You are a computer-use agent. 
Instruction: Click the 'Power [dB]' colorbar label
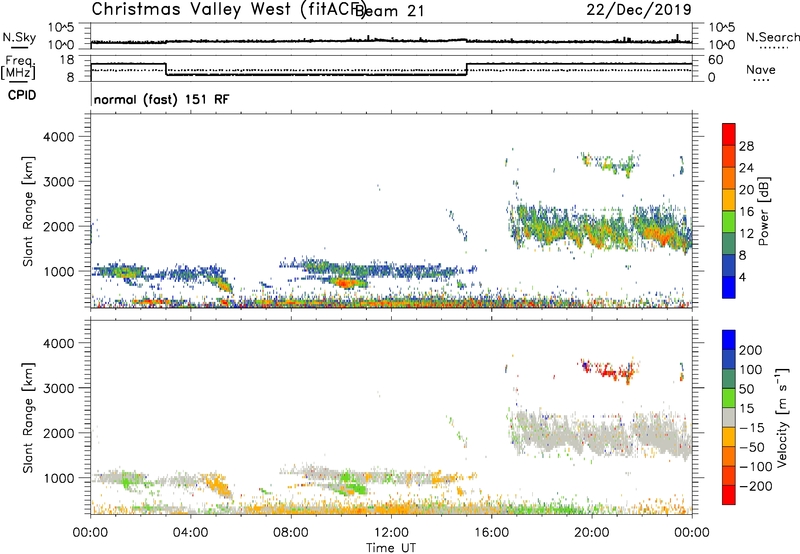coord(764,211)
